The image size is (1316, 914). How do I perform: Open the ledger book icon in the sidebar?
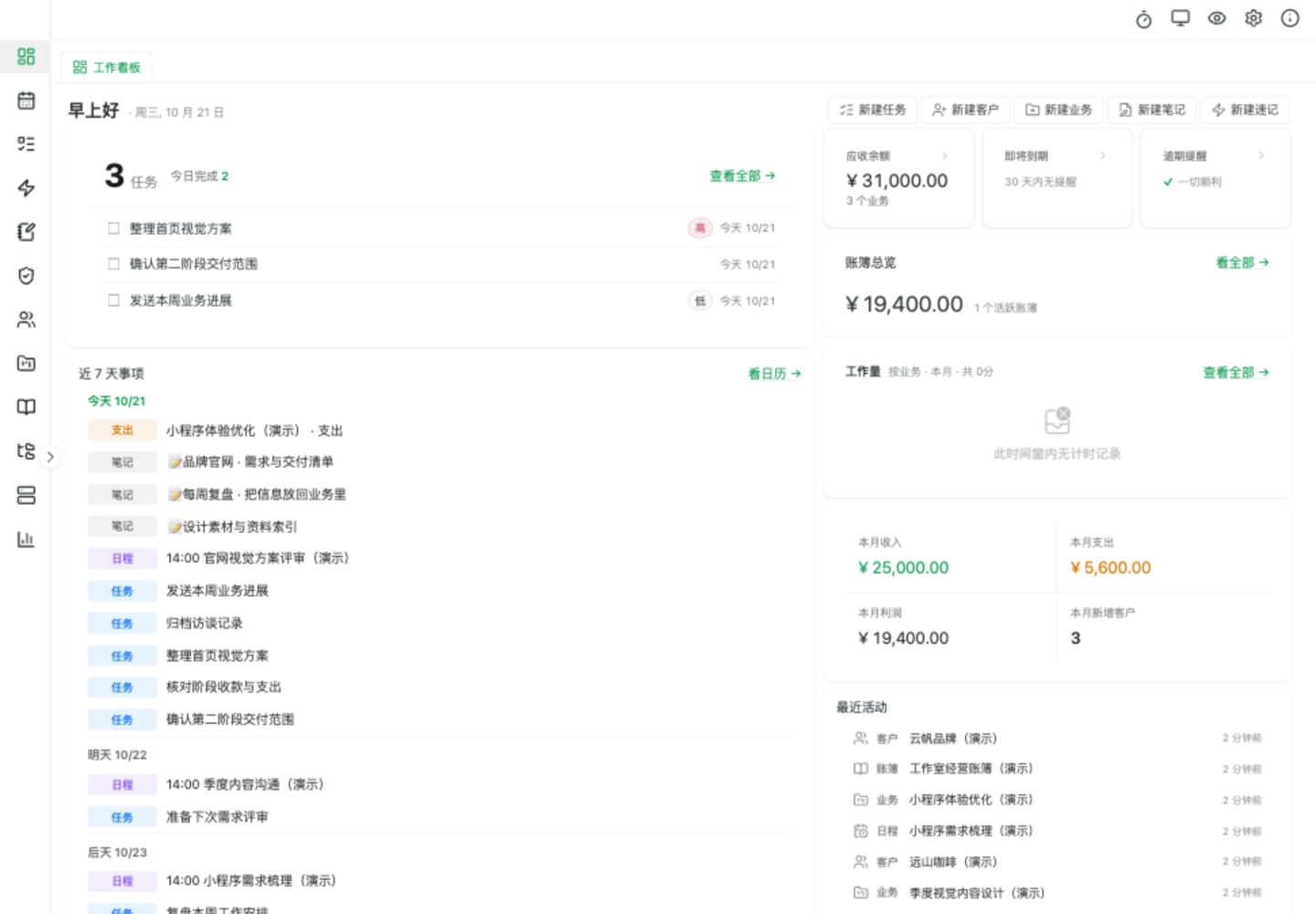(26, 408)
